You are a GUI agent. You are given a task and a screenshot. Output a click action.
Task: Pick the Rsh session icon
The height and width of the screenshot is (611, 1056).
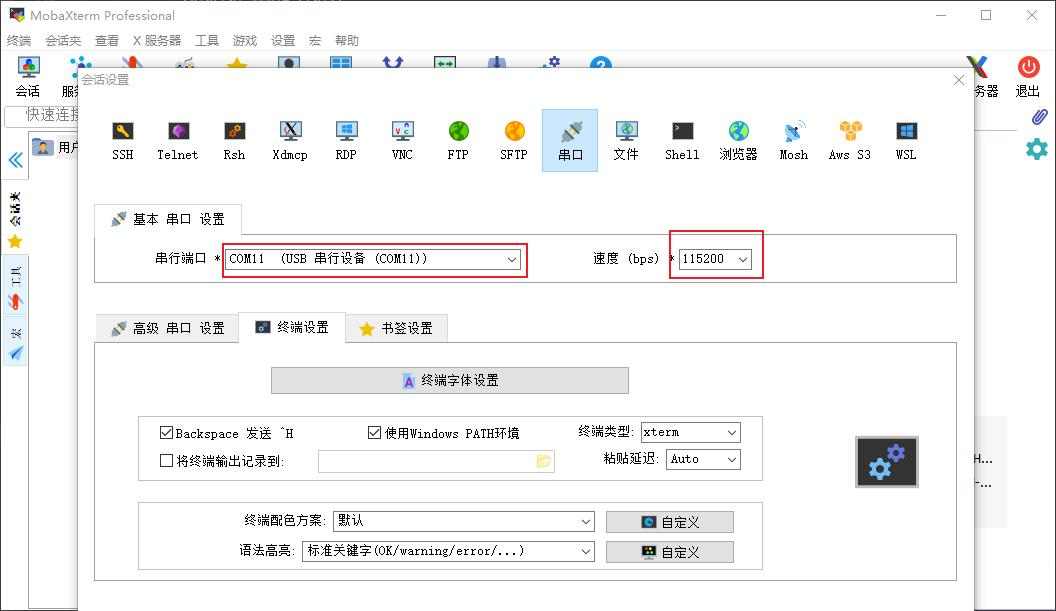tap(234, 141)
